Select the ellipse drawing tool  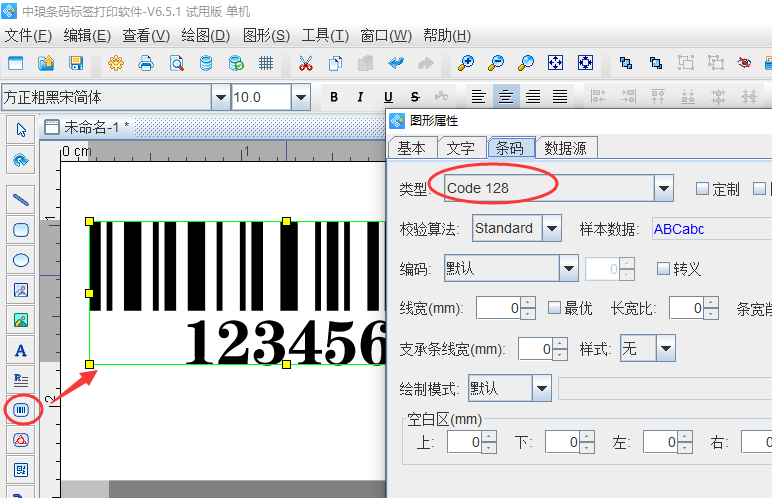click(x=21, y=260)
